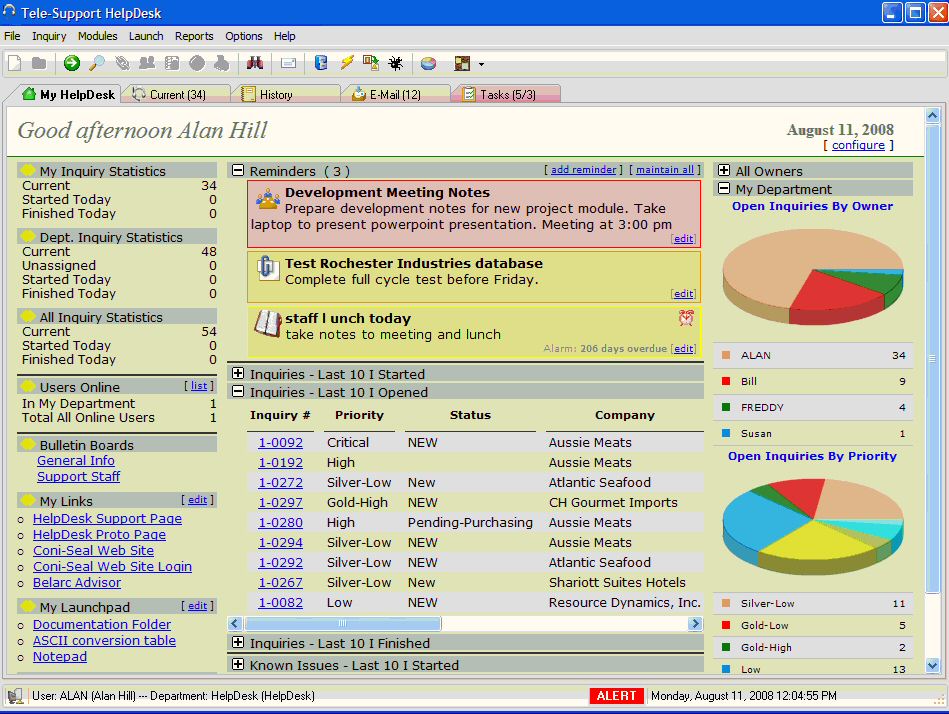Viewport: 949px width, 714px height.
Task: Click the yellow lightning bolt toolbar icon
Action: click(347, 63)
